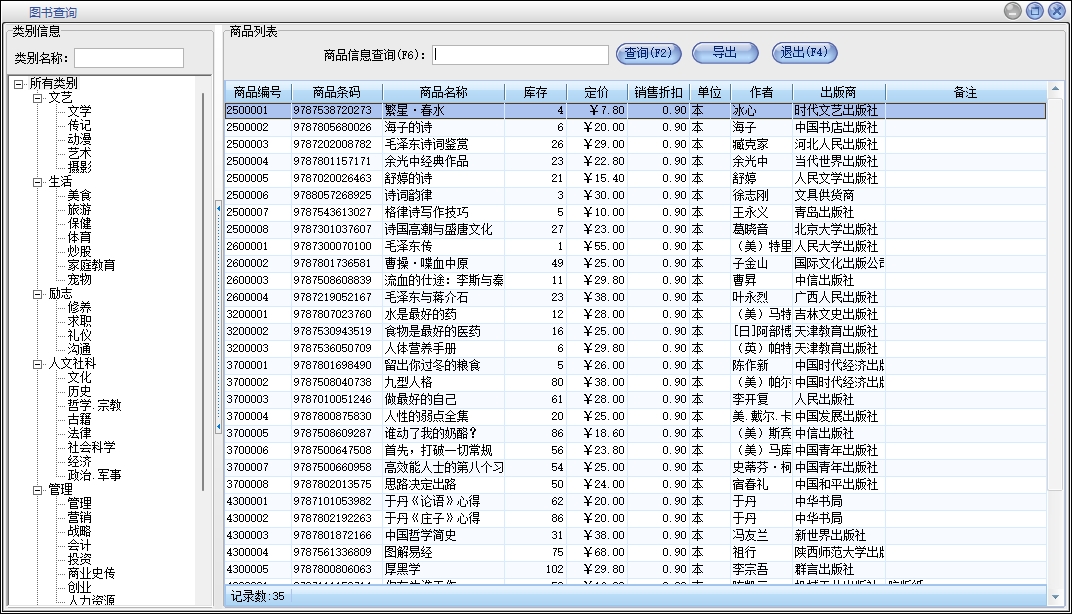Collapse the 文艺 category branch
The width and height of the screenshot is (1072, 614).
pyautogui.click(x=38, y=98)
